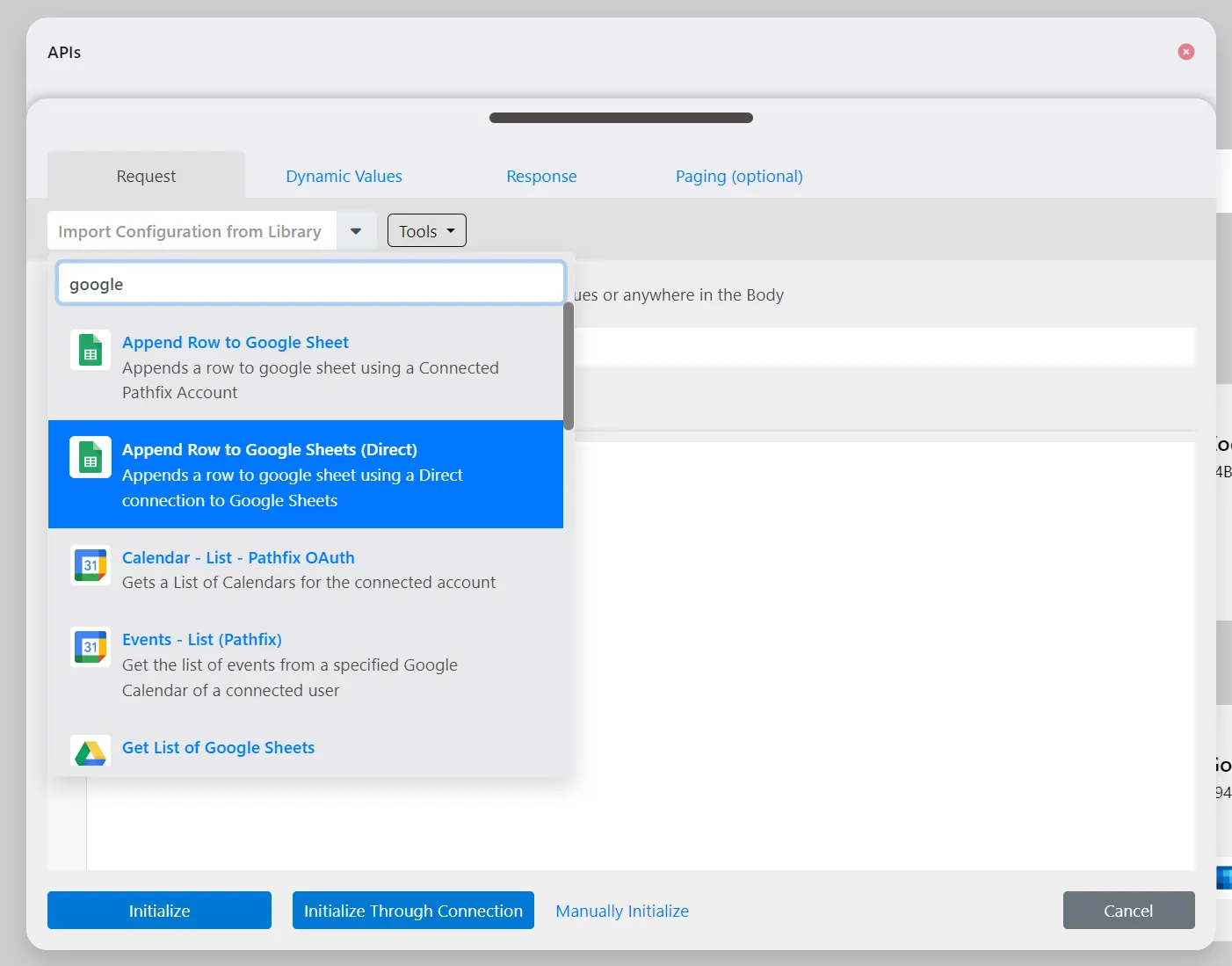This screenshot has height=966, width=1232.
Task: Click the calendar icon next to Calendar - List
Action: pos(91,565)
